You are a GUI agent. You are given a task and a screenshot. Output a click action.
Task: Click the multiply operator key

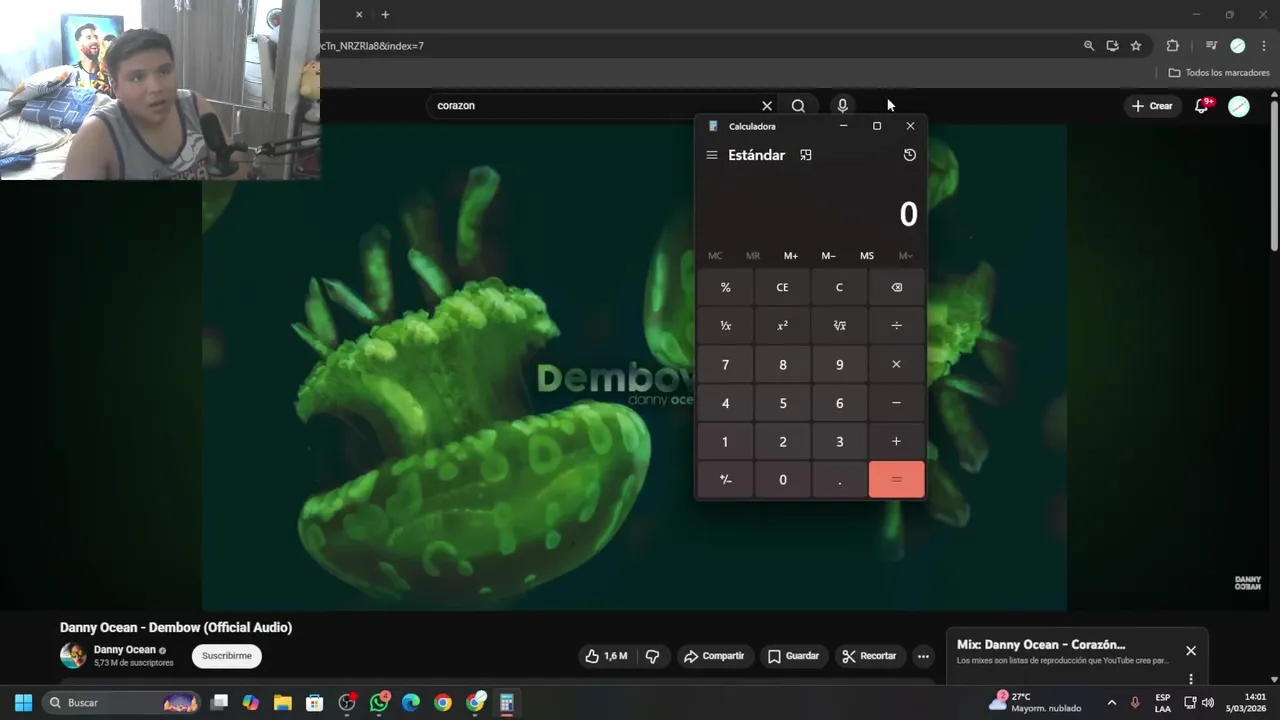pyautogui.click(x=896, y=365)
